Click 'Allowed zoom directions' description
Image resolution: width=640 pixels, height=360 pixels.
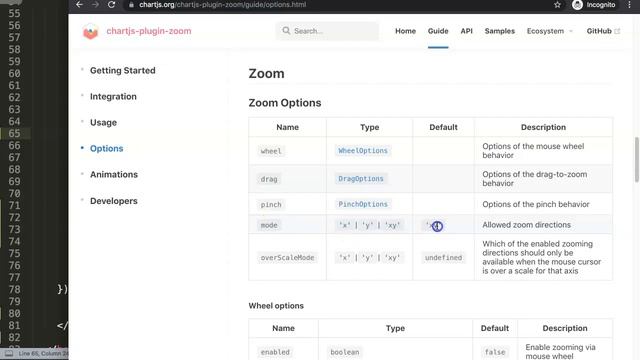click(x=527, y=225)
